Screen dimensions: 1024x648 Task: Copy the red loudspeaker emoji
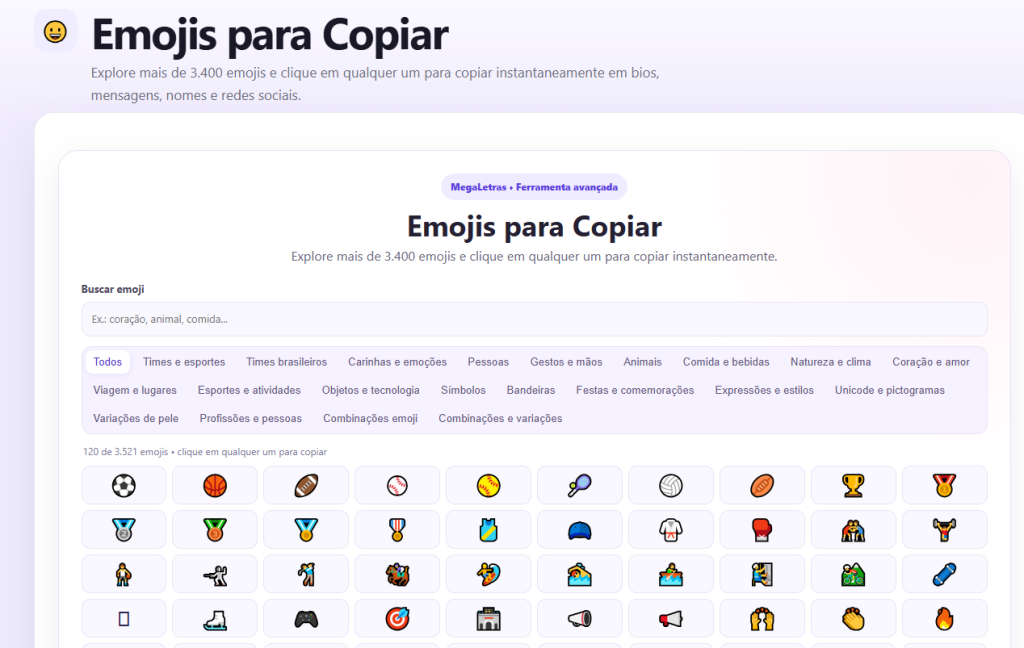(x=671, y=619)
